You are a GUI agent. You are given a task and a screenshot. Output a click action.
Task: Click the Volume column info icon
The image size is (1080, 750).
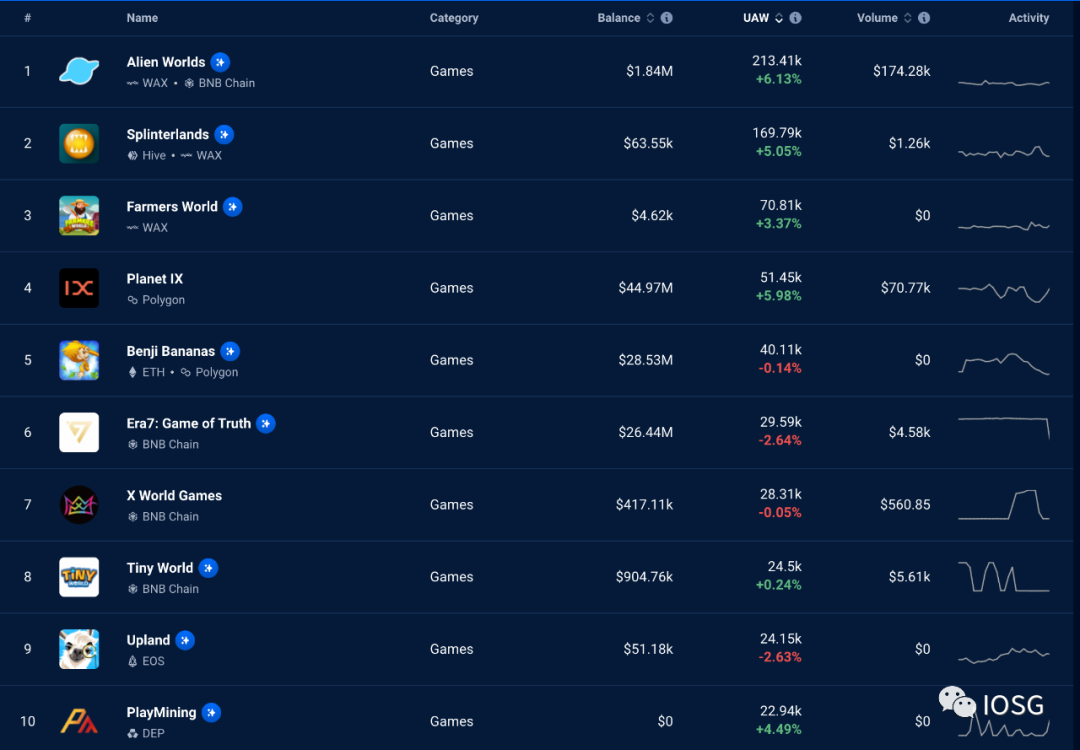point(924,18)
